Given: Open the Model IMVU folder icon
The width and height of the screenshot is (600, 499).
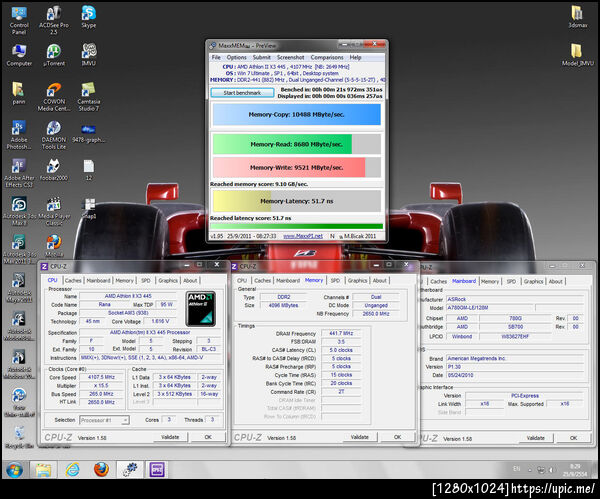Looking at the screenshot, I should pyautogui.click(x=577, y=55).
